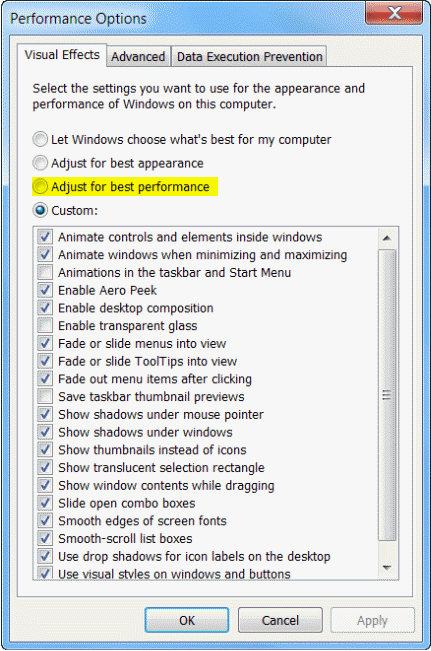Select Adjust for best appearance option
The image size is (431, 651).
click(x=40, y=163)
